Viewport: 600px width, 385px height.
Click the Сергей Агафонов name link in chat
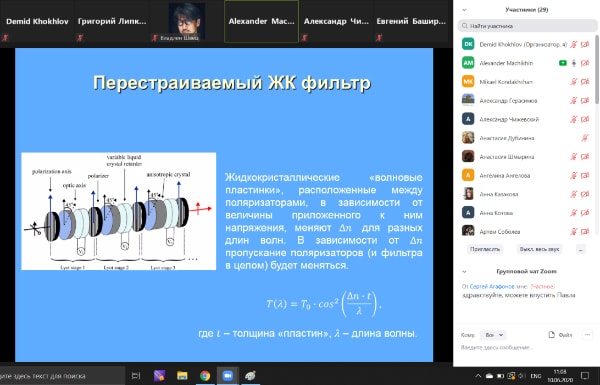pyautogui.click(x=492, y=286)
